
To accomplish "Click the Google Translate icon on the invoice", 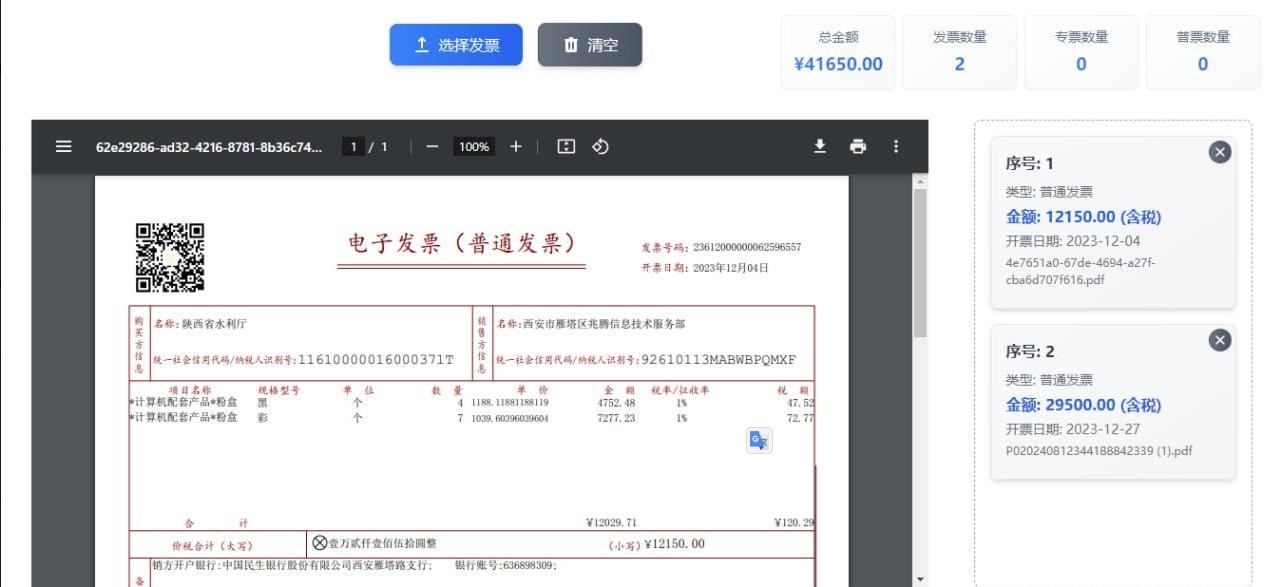I will click(x=757, y=440).
